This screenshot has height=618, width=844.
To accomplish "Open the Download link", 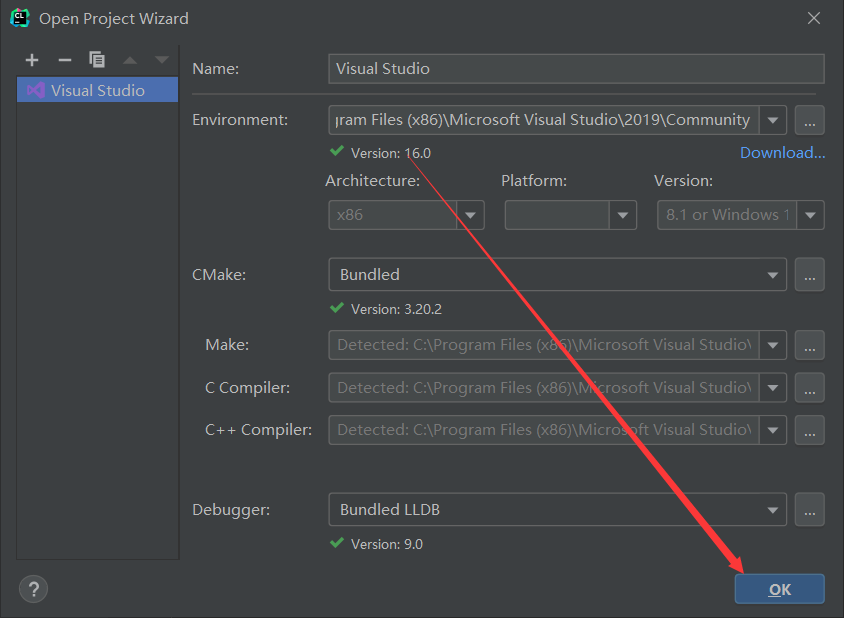I will click(x=782, y=153).
